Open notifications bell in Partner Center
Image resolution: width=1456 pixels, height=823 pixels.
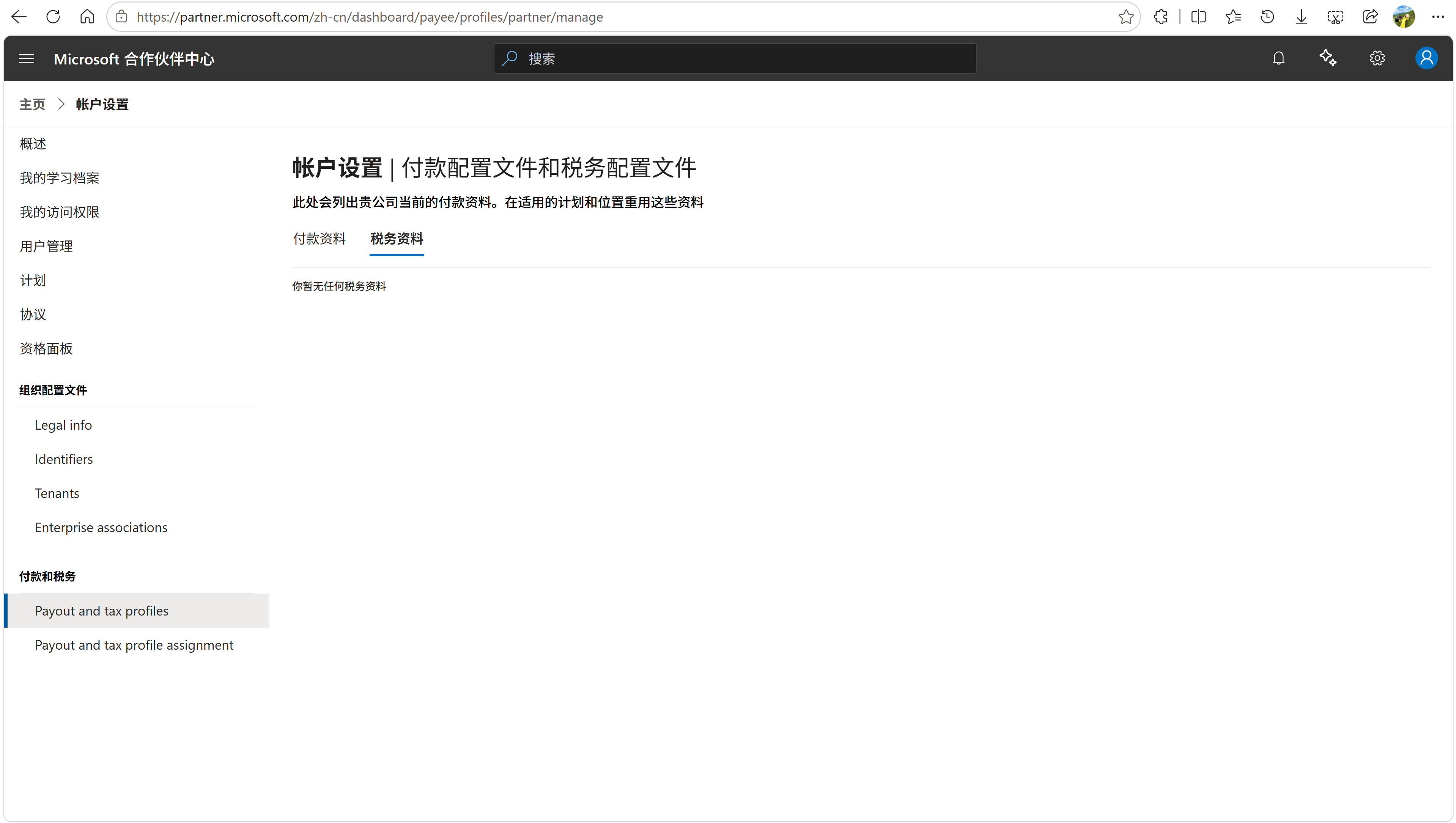[1278, 58]
